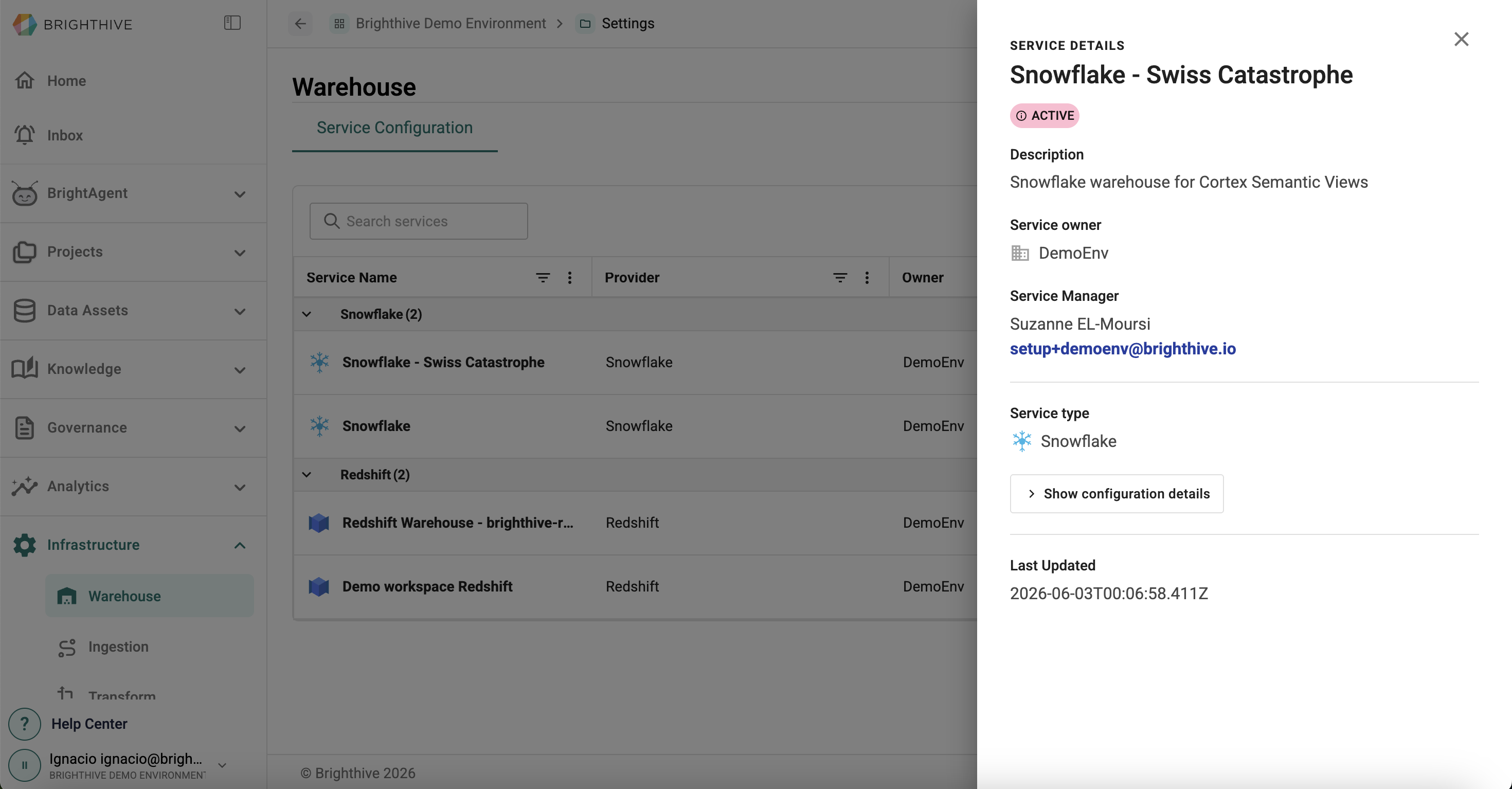The height and width of the screenshot is (789, 1512).
Task: Open the Demo workspace Redshift row
Action: pos(635,586)
